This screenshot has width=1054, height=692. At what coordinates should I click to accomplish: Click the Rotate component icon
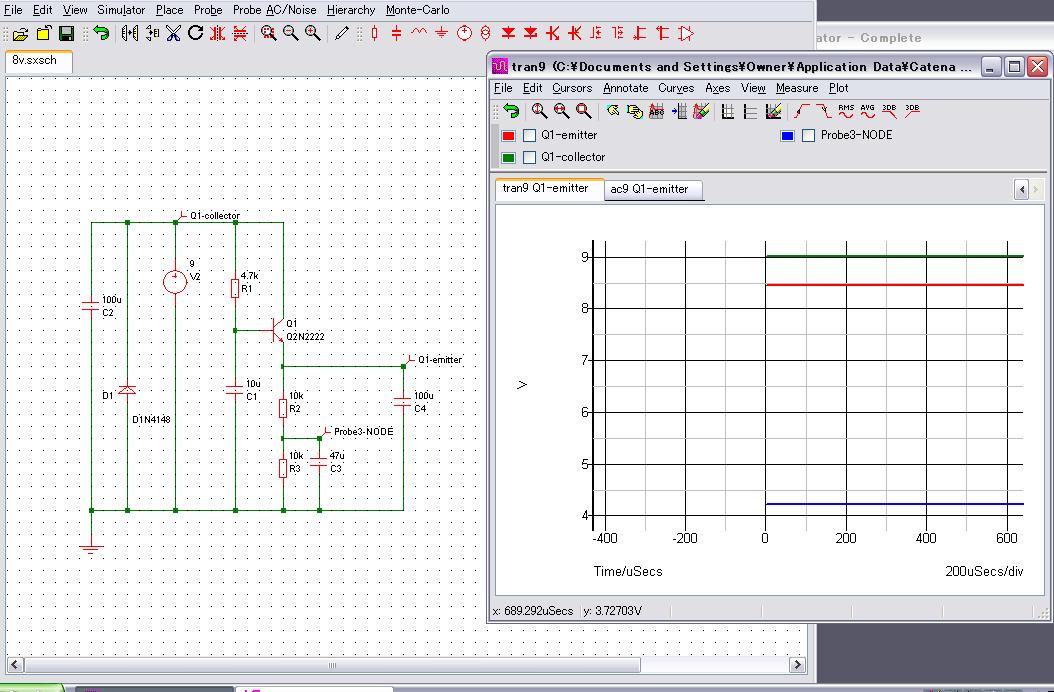pos(195,33)
